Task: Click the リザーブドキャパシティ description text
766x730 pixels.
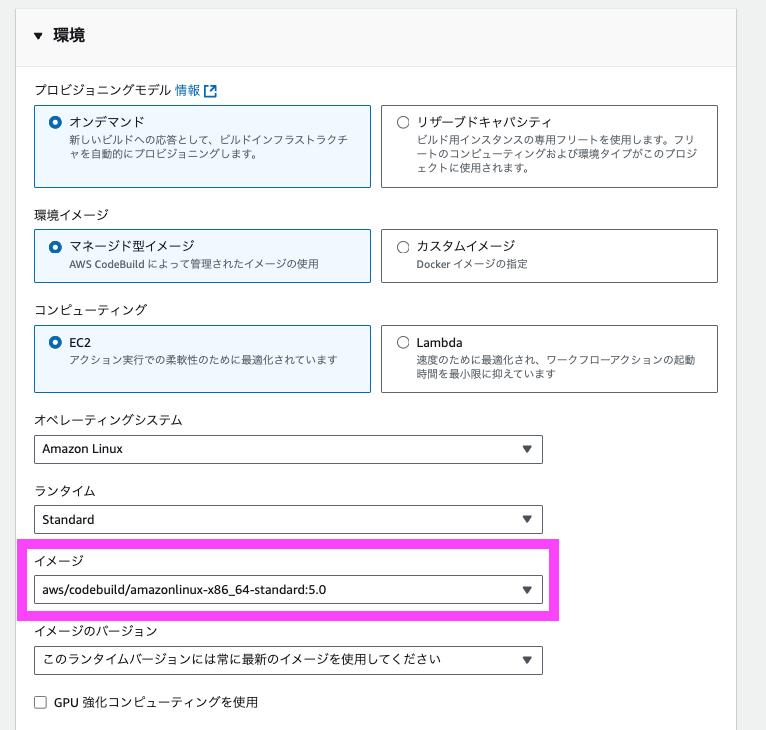Action: pyautogui.click(x=556, y=153)
